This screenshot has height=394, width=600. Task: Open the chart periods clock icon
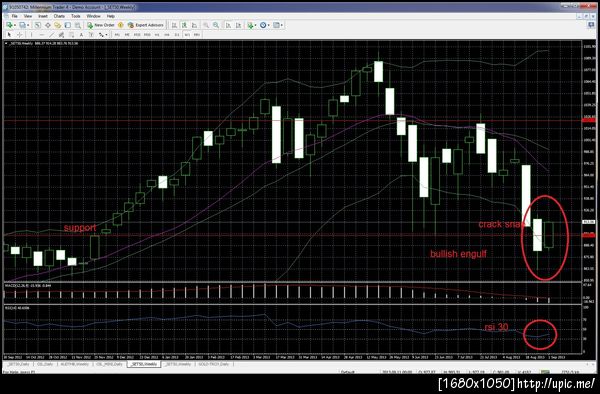263,25
